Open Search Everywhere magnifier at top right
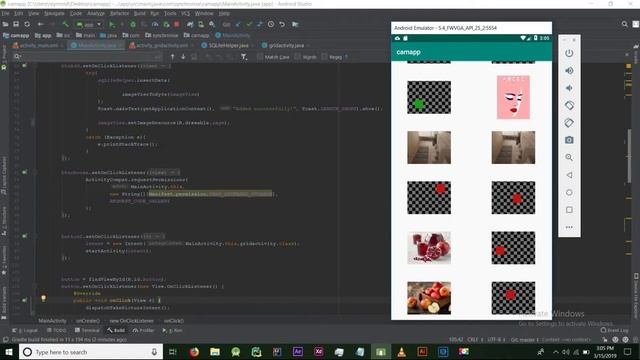 click(x=624, y=24)
